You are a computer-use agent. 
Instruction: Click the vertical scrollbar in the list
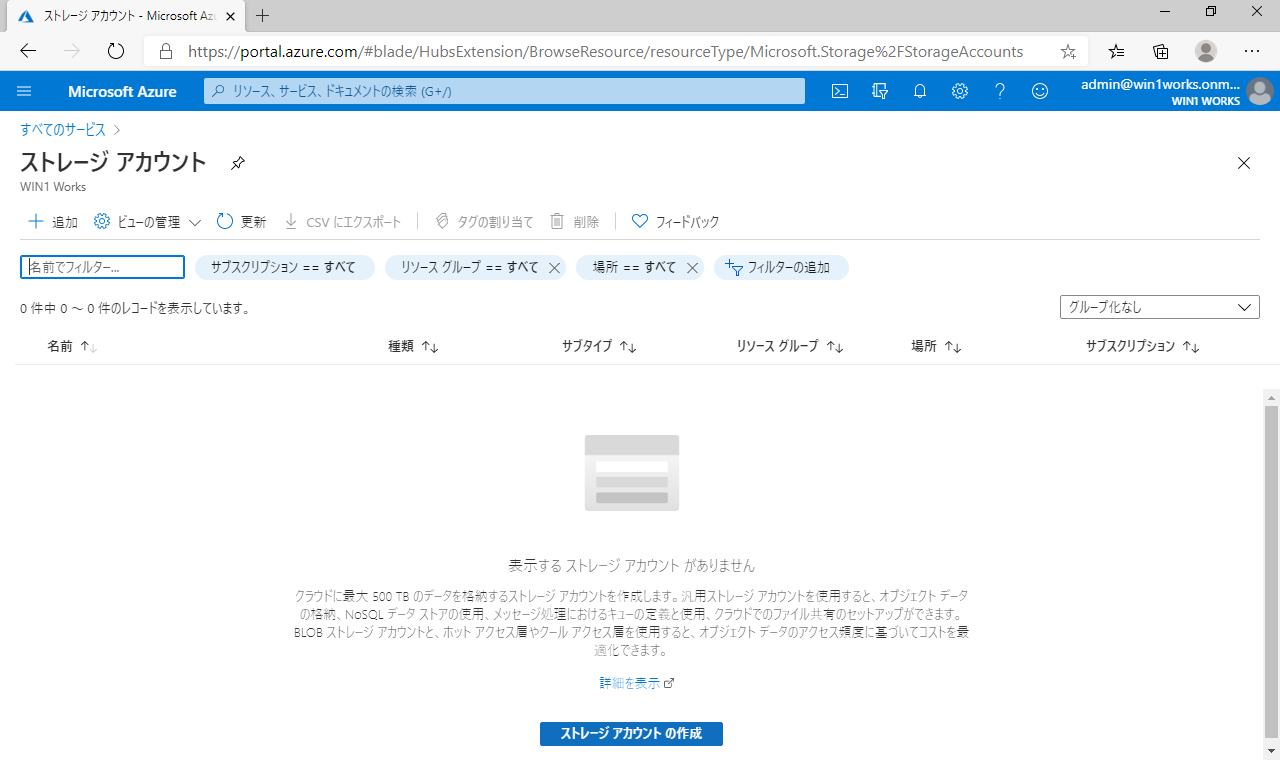click(x=1271, y=571)
